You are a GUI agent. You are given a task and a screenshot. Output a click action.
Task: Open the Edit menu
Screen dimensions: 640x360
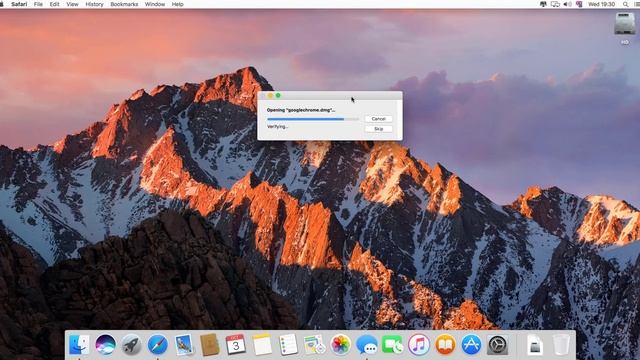point(54,4)
